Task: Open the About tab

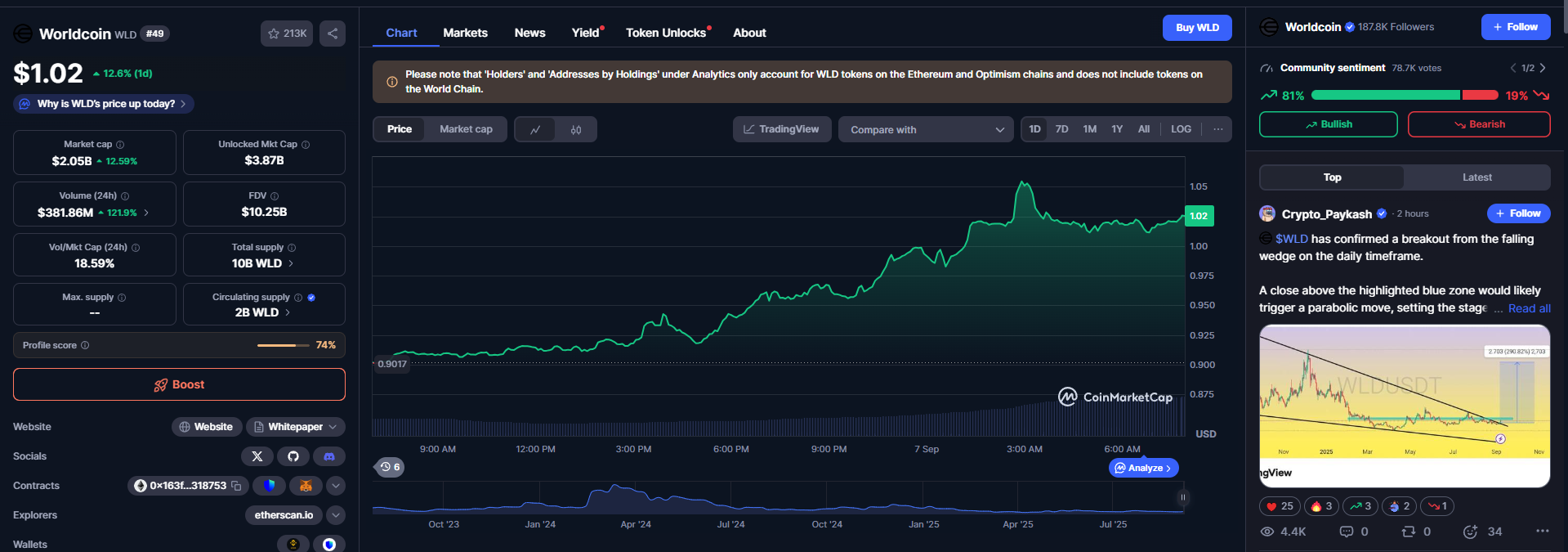Action: [x=749, y=33]
